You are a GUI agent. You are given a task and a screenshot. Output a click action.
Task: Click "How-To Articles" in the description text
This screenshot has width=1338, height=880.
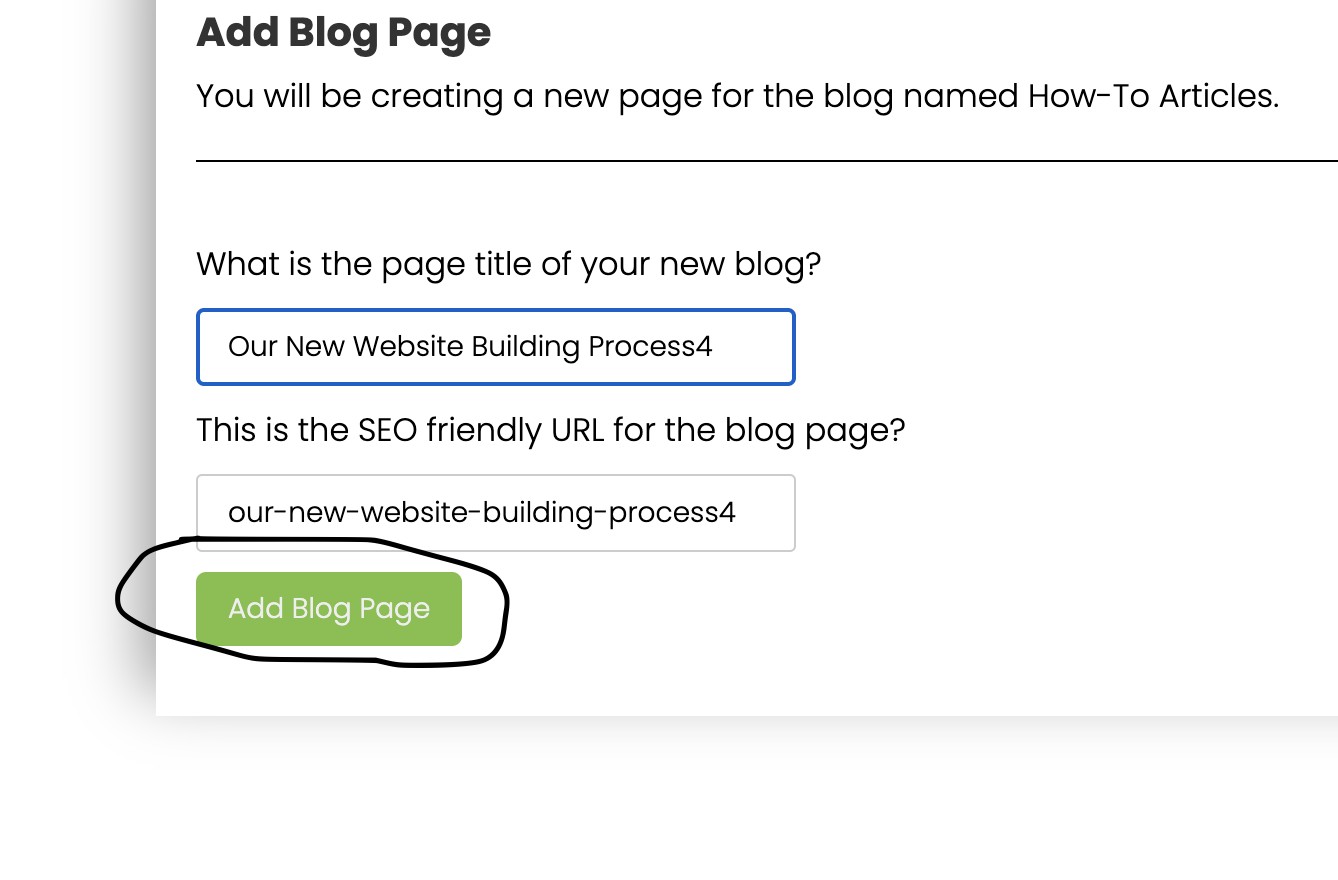pos(1151,97)
